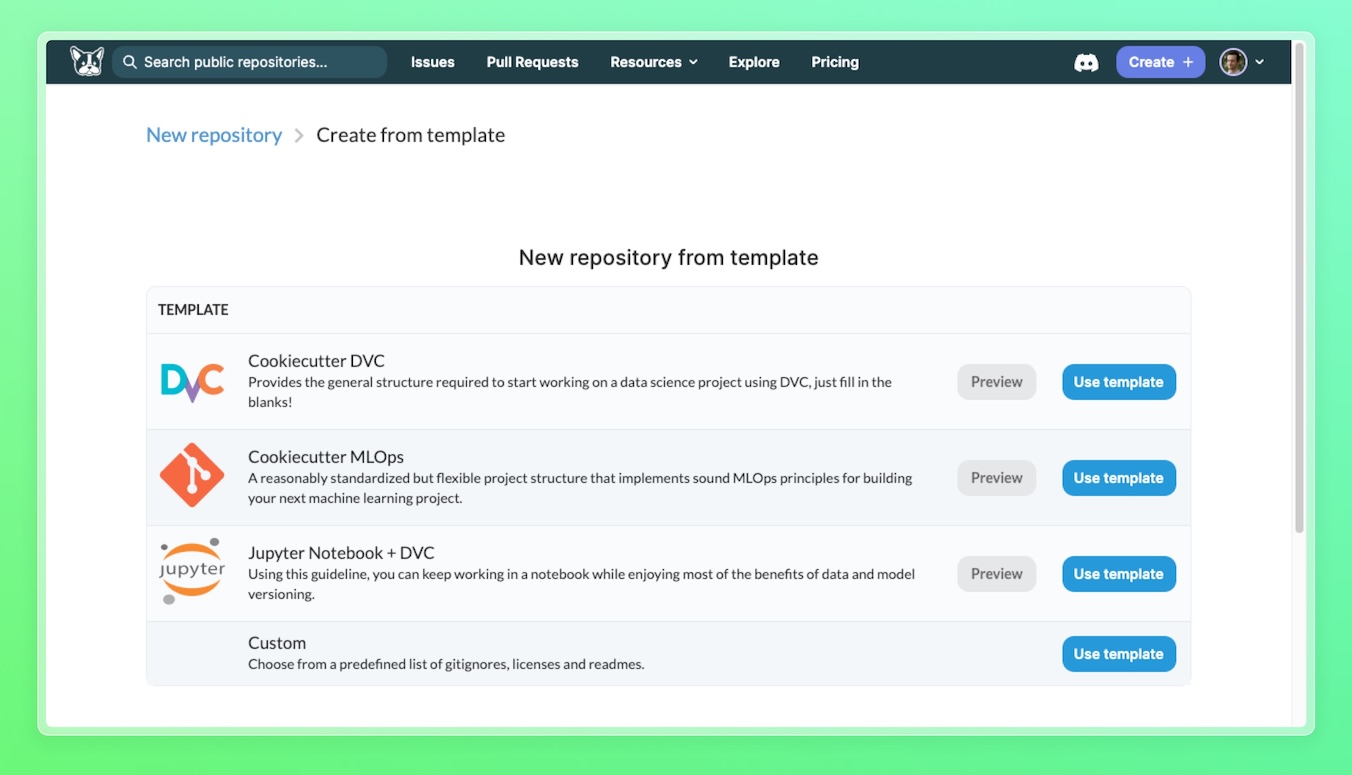Expand the Resources dropdown menu
The image size is (1352, 775).
[654, 62]
